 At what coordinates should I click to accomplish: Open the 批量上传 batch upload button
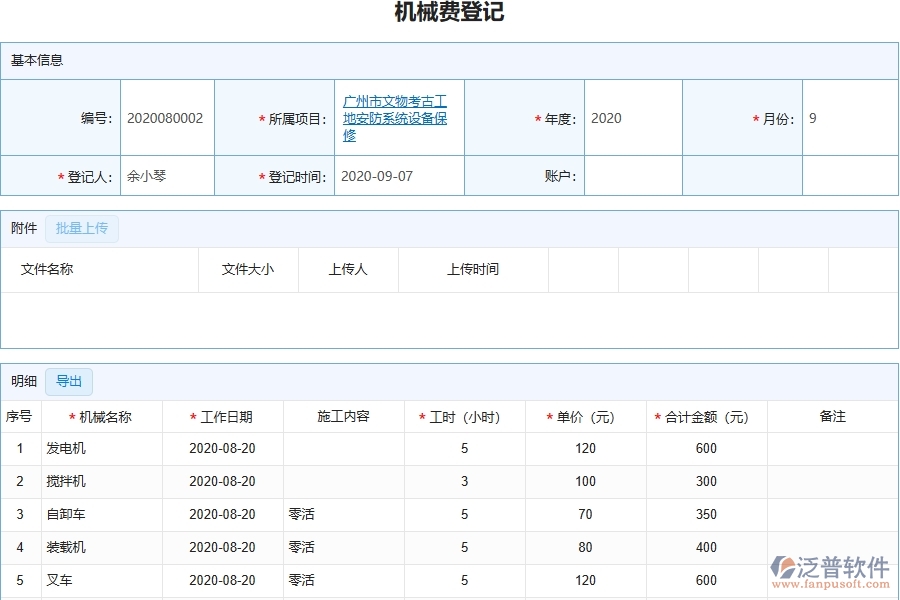(x=82, y=228)
